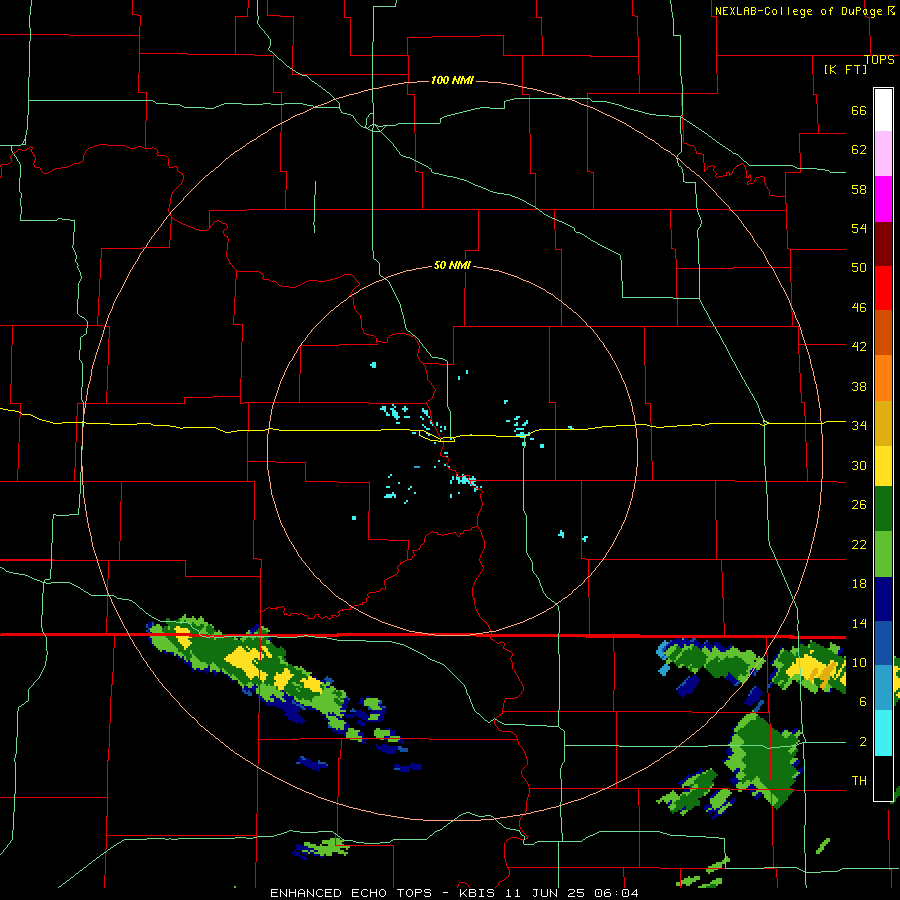Click the legend value 10
This screenshot has height=900, width=900.
click(x=859, y=663)
